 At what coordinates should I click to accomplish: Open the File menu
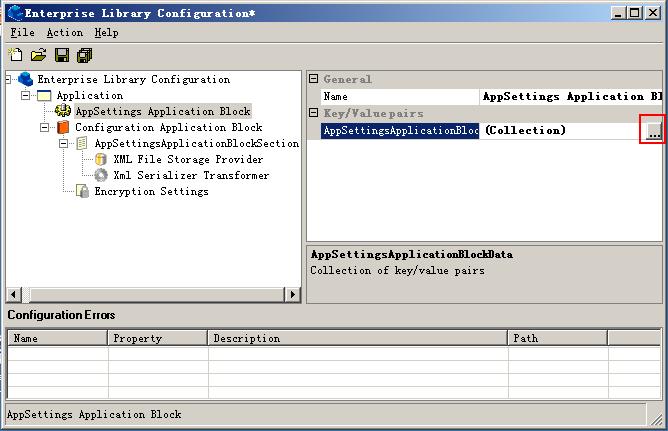tap(22, 33)
